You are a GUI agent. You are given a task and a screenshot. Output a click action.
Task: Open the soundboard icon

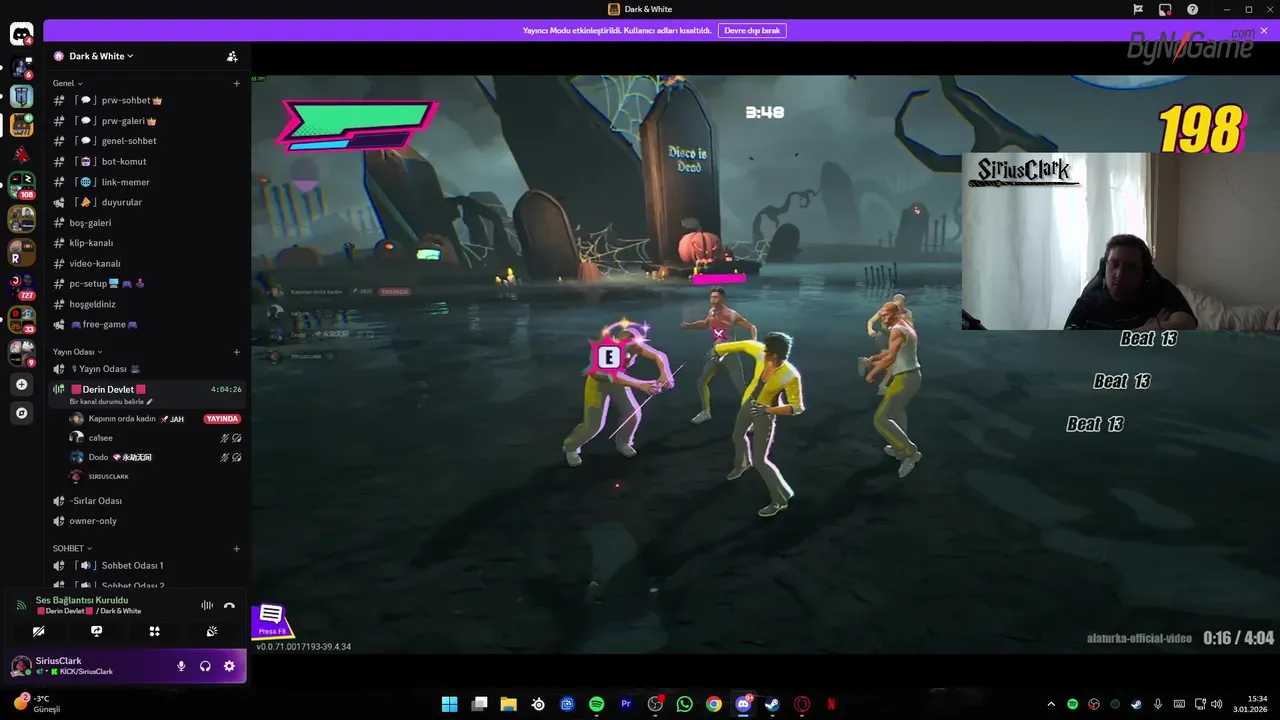212,631
